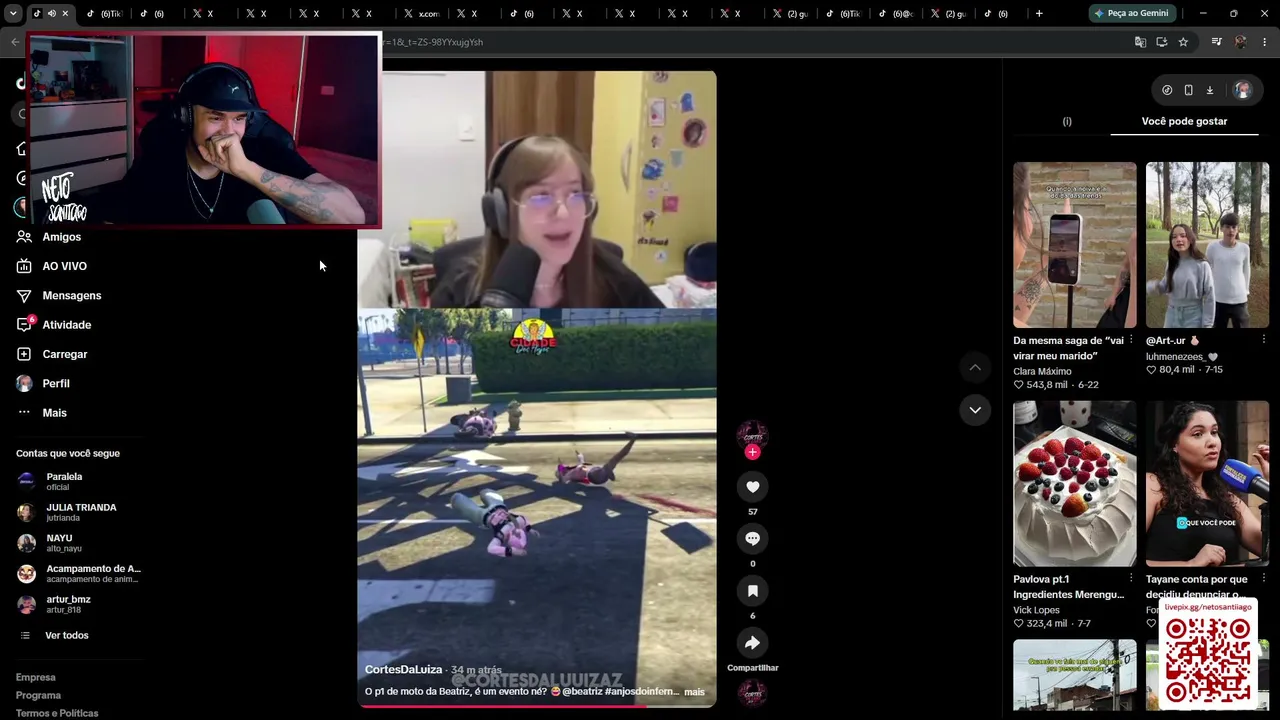Open the Atividade notifications icon
Screen dimensions: 1280x720
(24, 325)
